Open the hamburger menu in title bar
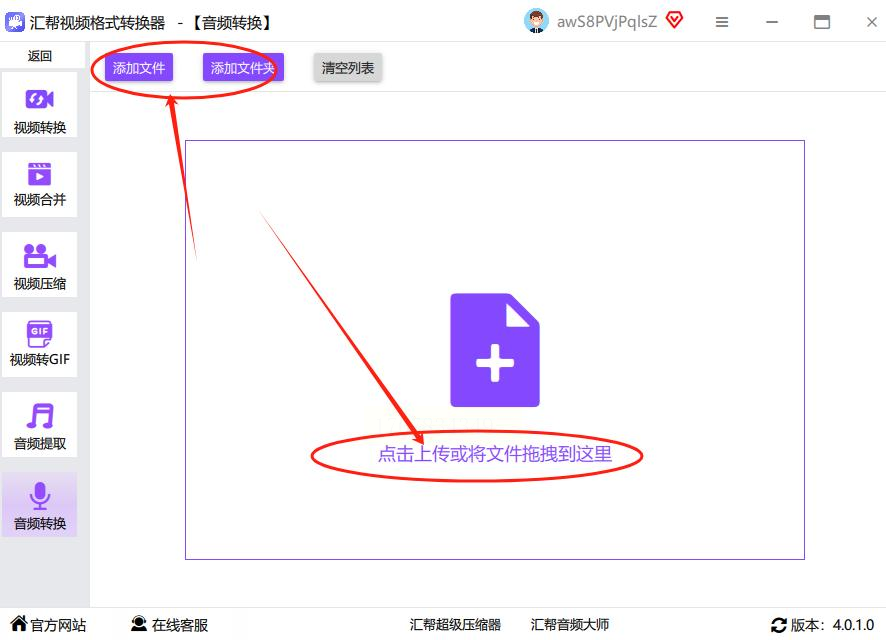Viewport: 886px width, 640px height. pyautogui.click(x=722, y=22)
